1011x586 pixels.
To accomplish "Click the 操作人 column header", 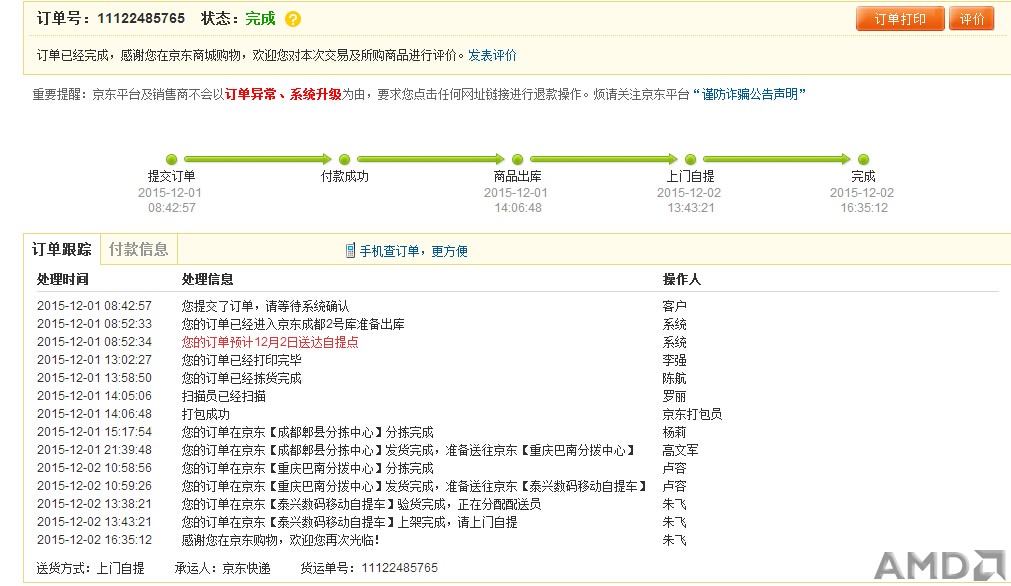I will coord(682,279).
